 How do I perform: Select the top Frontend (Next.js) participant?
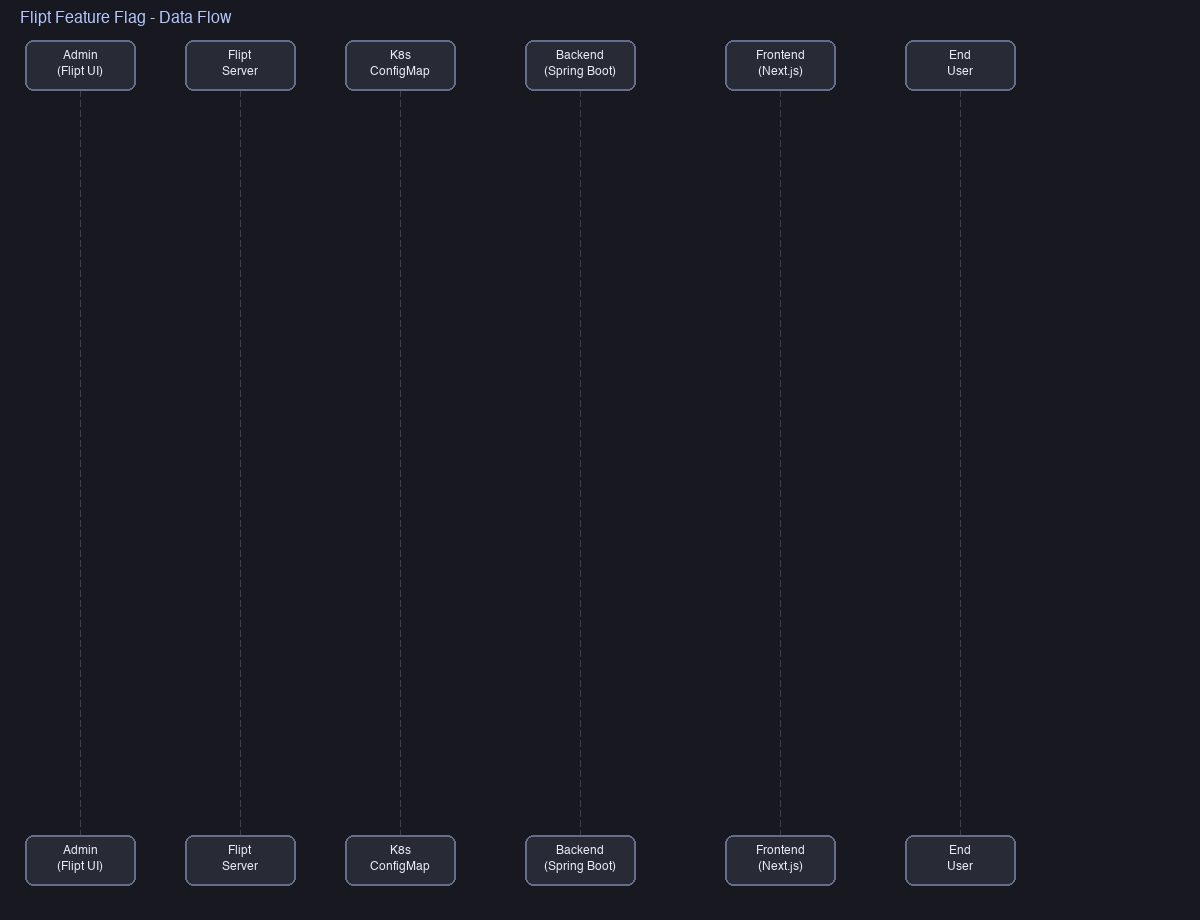[780, 65]
